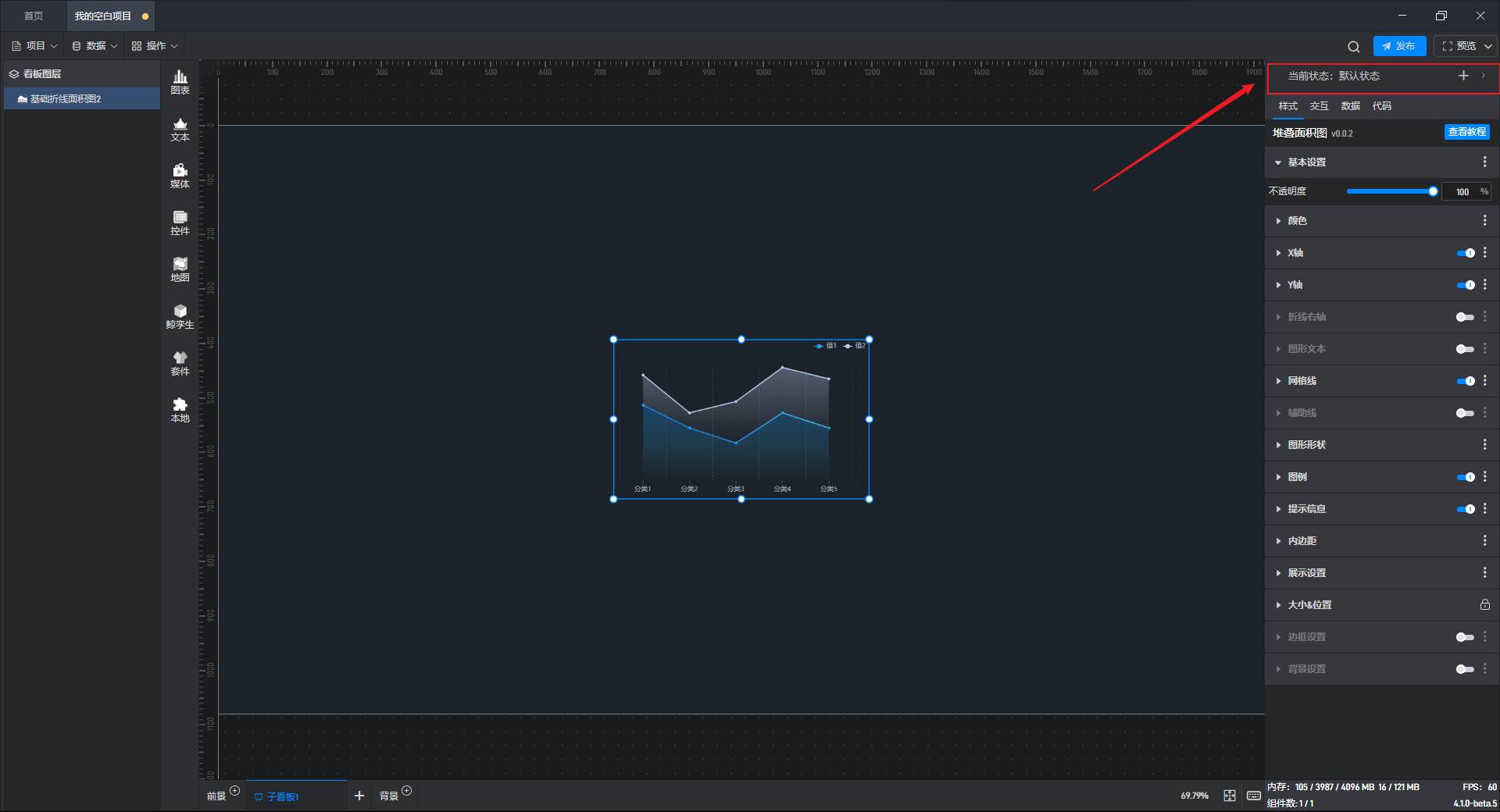Switch to the 数据 tab in properties panel
Viewport: 1500px width, 812px height.
point(1350,106)
